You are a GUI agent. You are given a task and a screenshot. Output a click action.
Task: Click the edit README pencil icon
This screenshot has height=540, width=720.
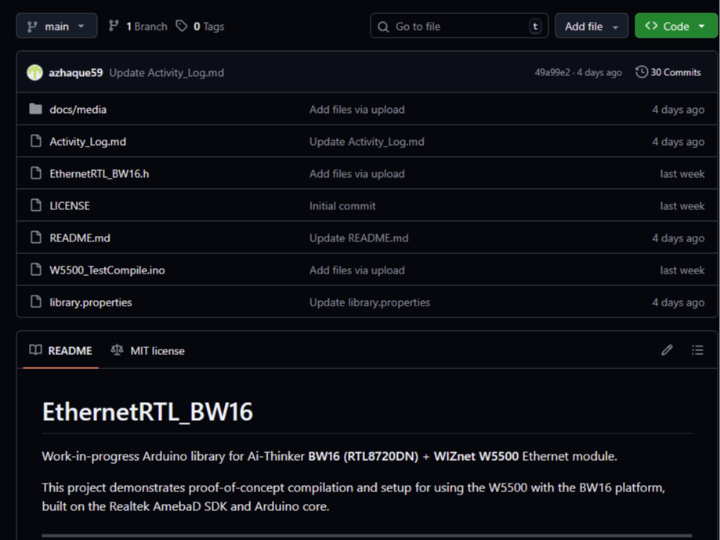click(x=667, y=350)
